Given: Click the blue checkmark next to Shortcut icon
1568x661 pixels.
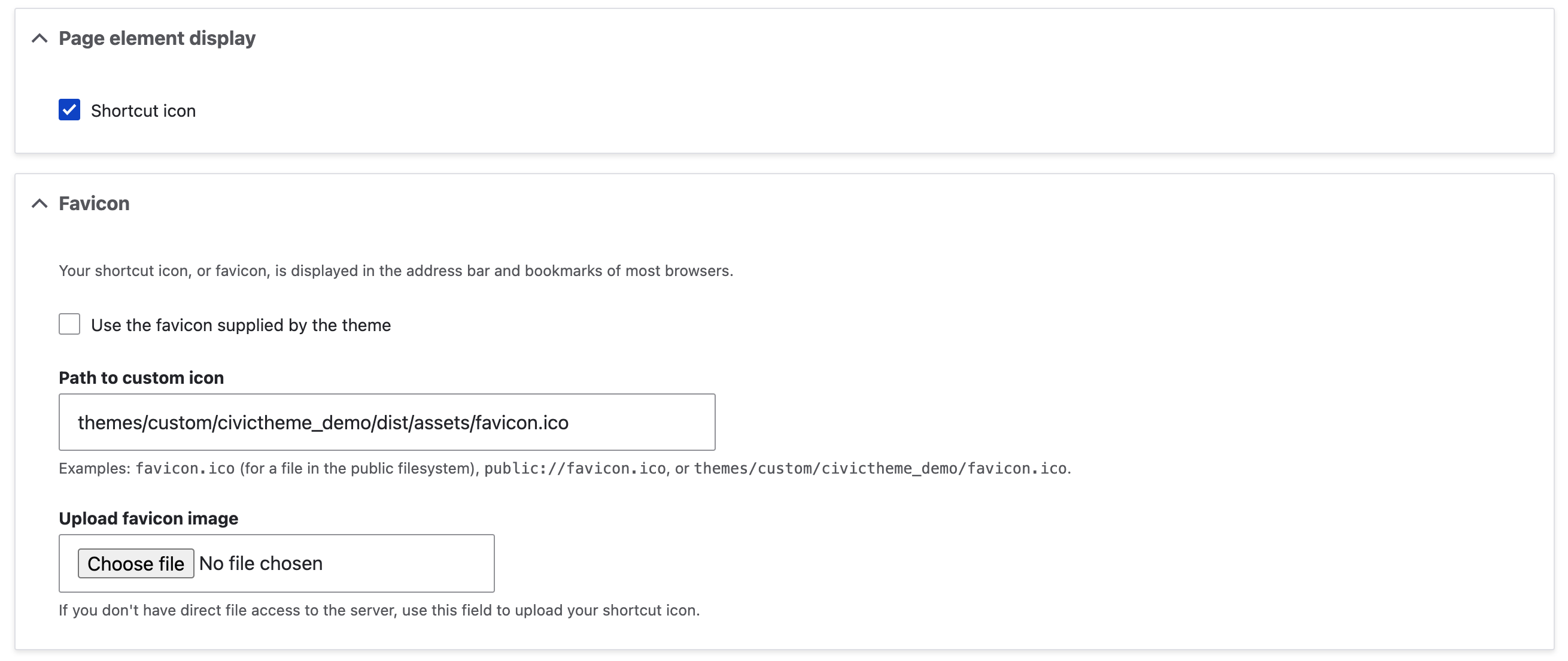Looking at the screenshot, I should pyautogui.click(x=69, y=110).
